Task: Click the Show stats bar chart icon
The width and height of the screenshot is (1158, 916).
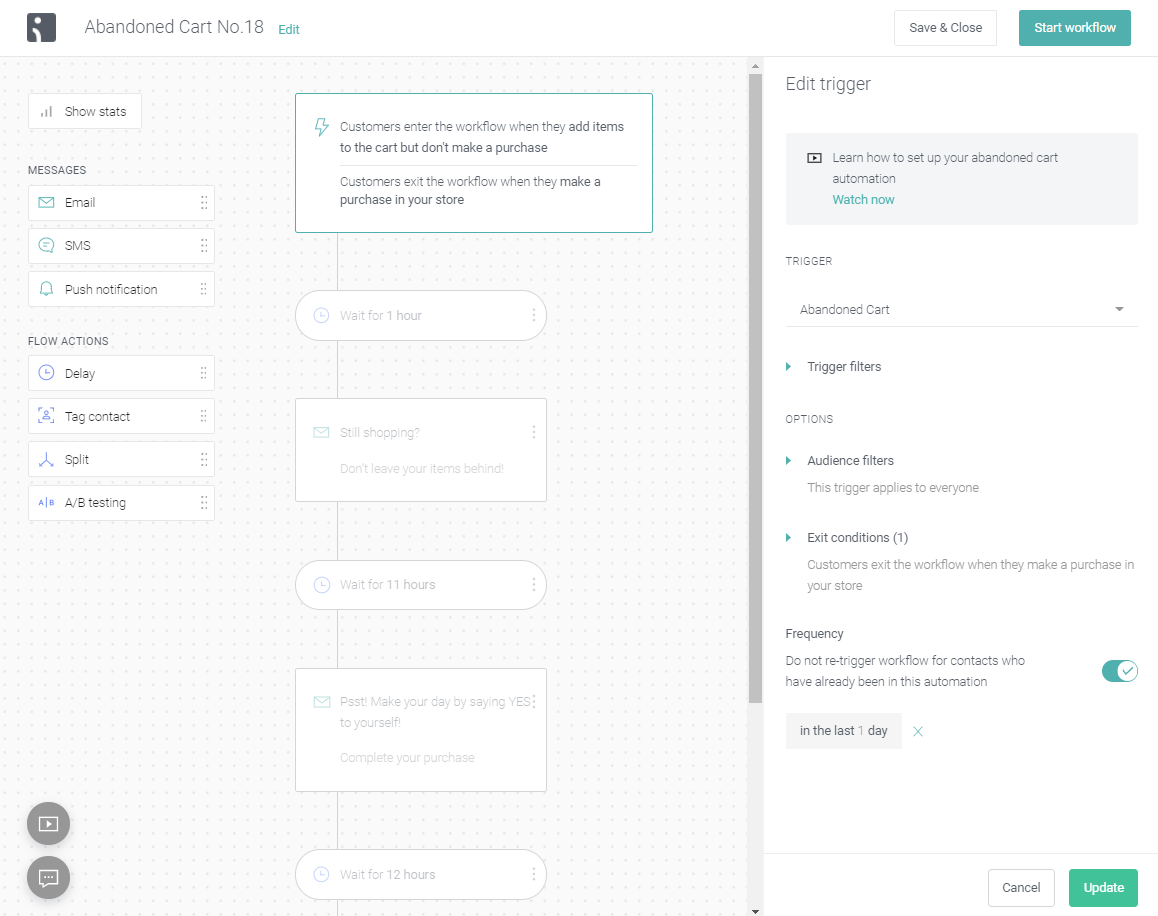Action: pyautogui.click(x=47, y=112)
